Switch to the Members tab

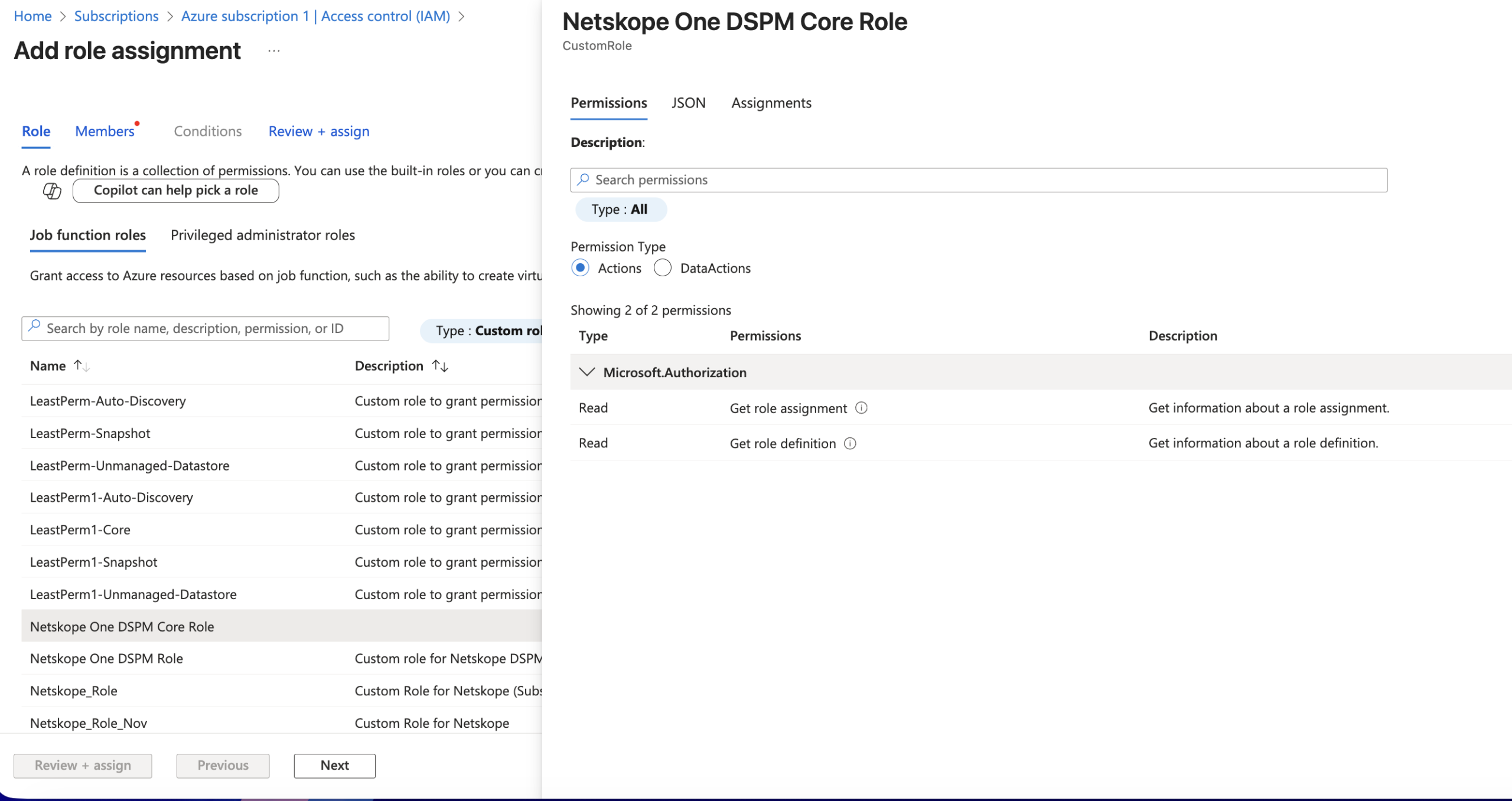tap(105, 131)
